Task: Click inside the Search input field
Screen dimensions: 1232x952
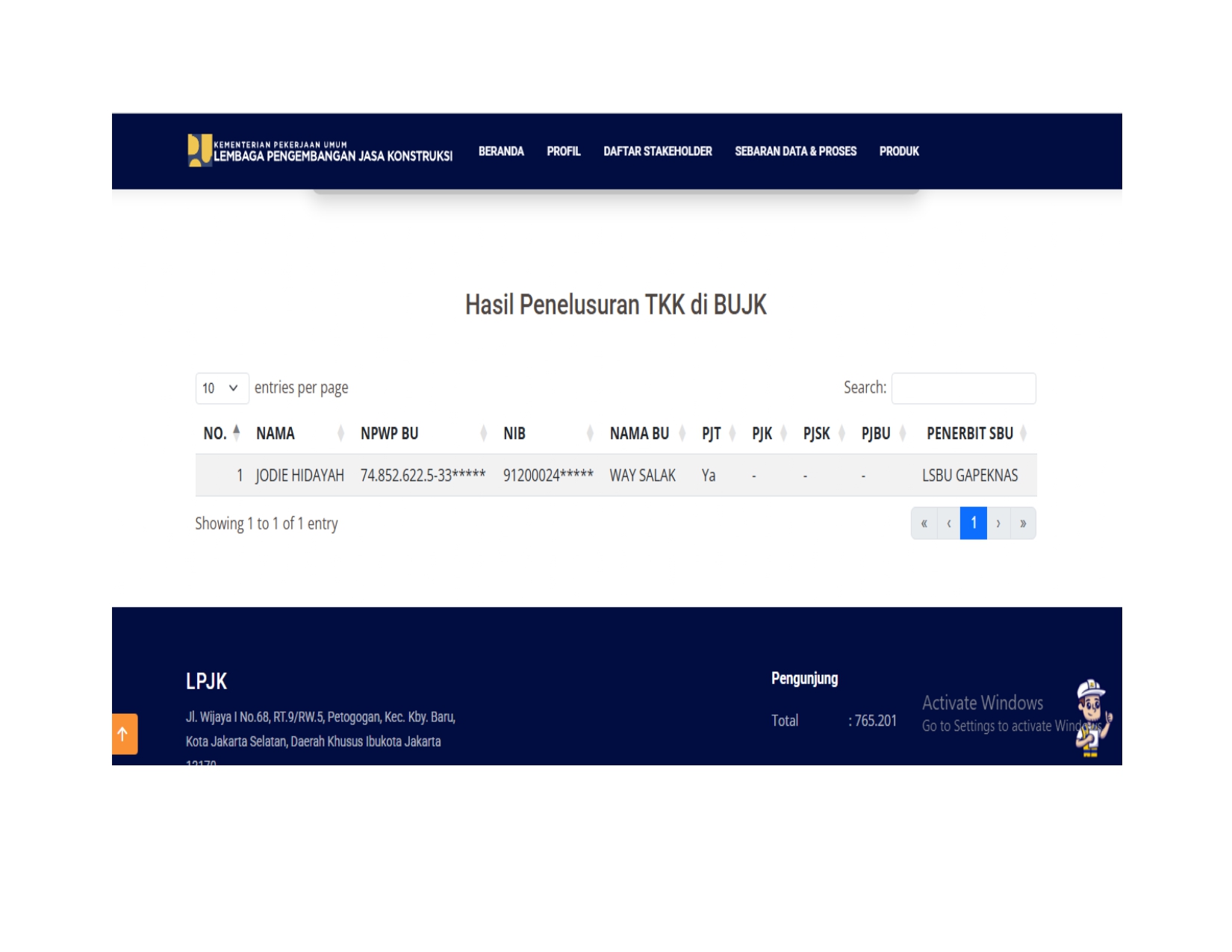Action: (963, 388)
